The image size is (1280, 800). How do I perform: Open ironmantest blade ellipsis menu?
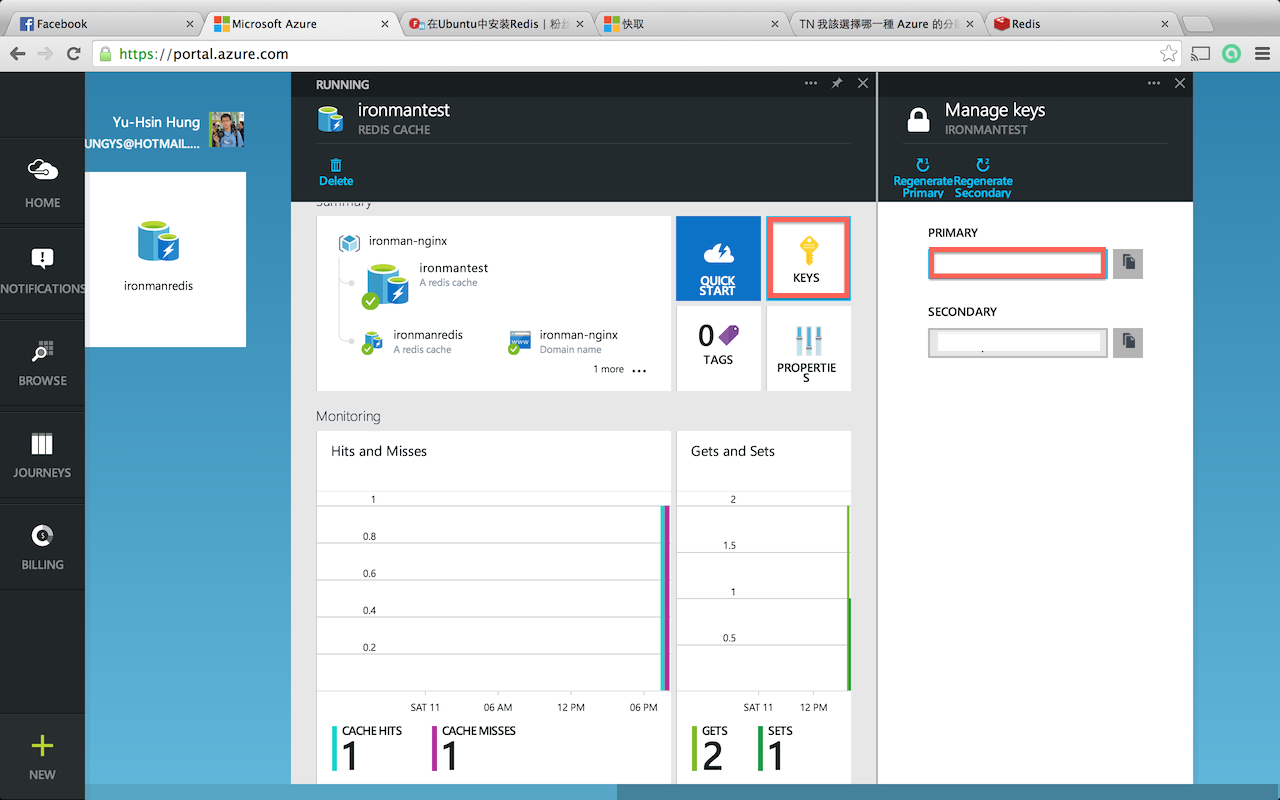coord(811,84)
